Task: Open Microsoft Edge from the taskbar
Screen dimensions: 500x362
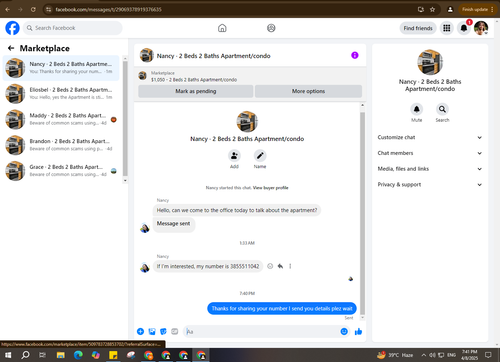Action: (x=78, y=355)
